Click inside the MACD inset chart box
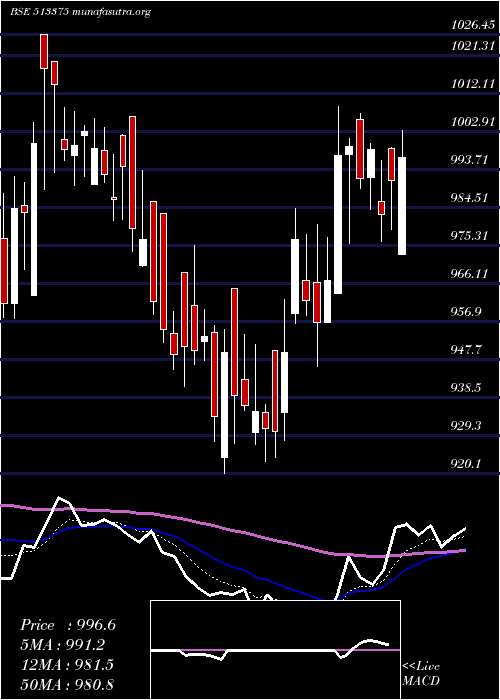The height and width of the screenshot is (700, 500). point(275,650)
